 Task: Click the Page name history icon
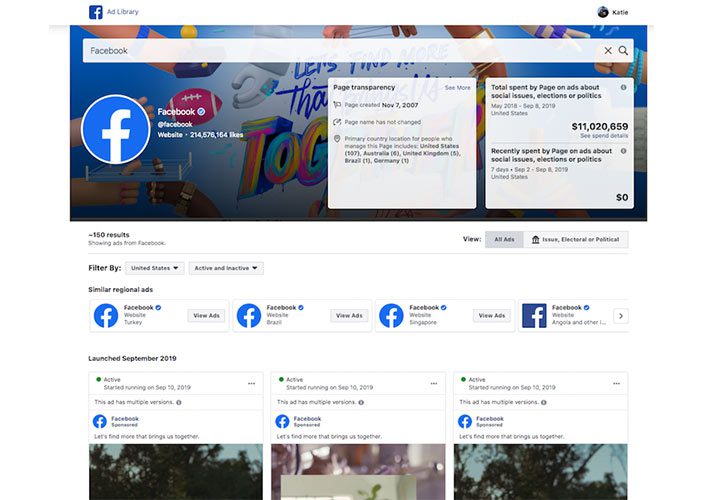337,122
